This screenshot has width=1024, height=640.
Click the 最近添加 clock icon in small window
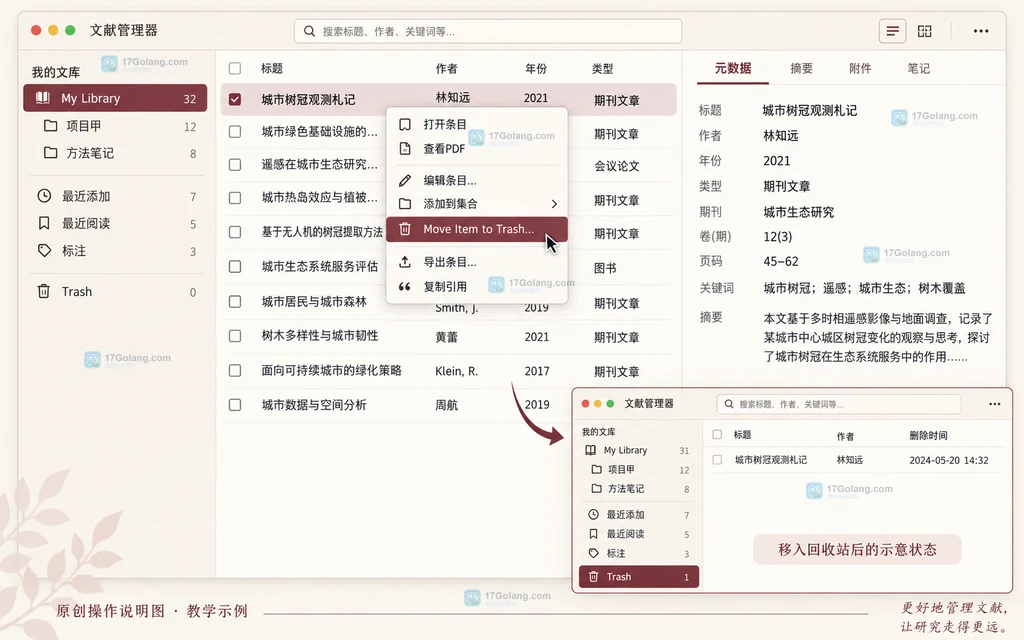click(x=594, y=514)
